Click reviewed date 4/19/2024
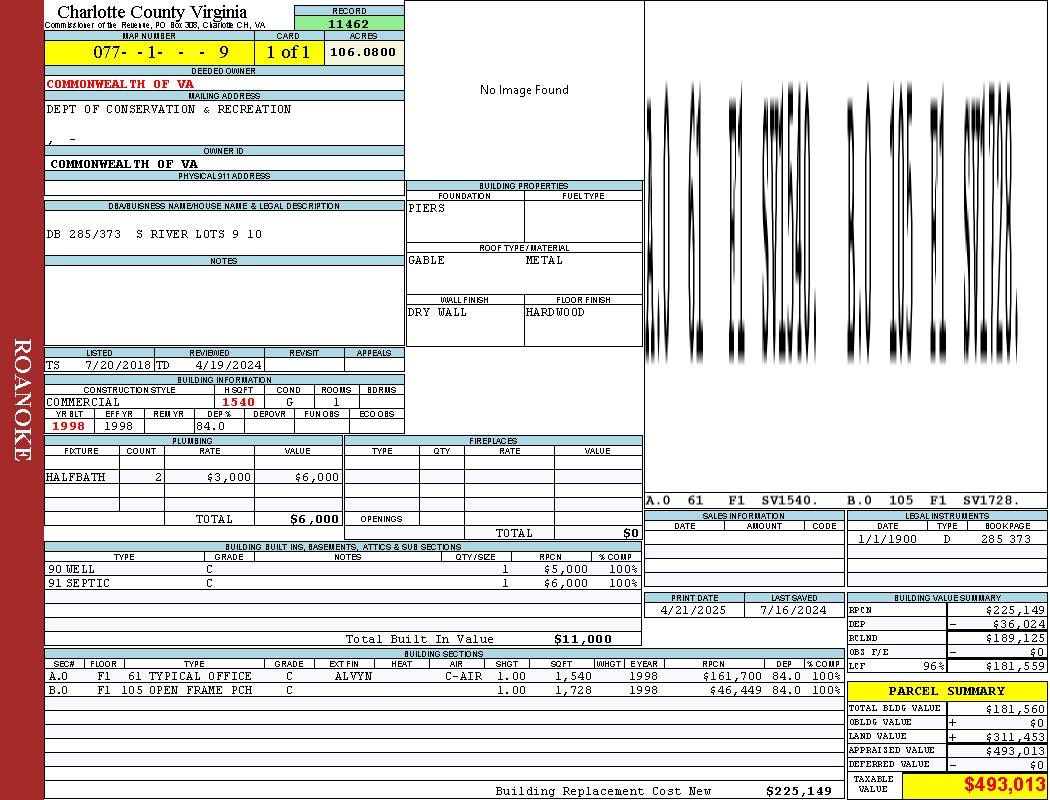1050x800 pixels. point(228,366)
